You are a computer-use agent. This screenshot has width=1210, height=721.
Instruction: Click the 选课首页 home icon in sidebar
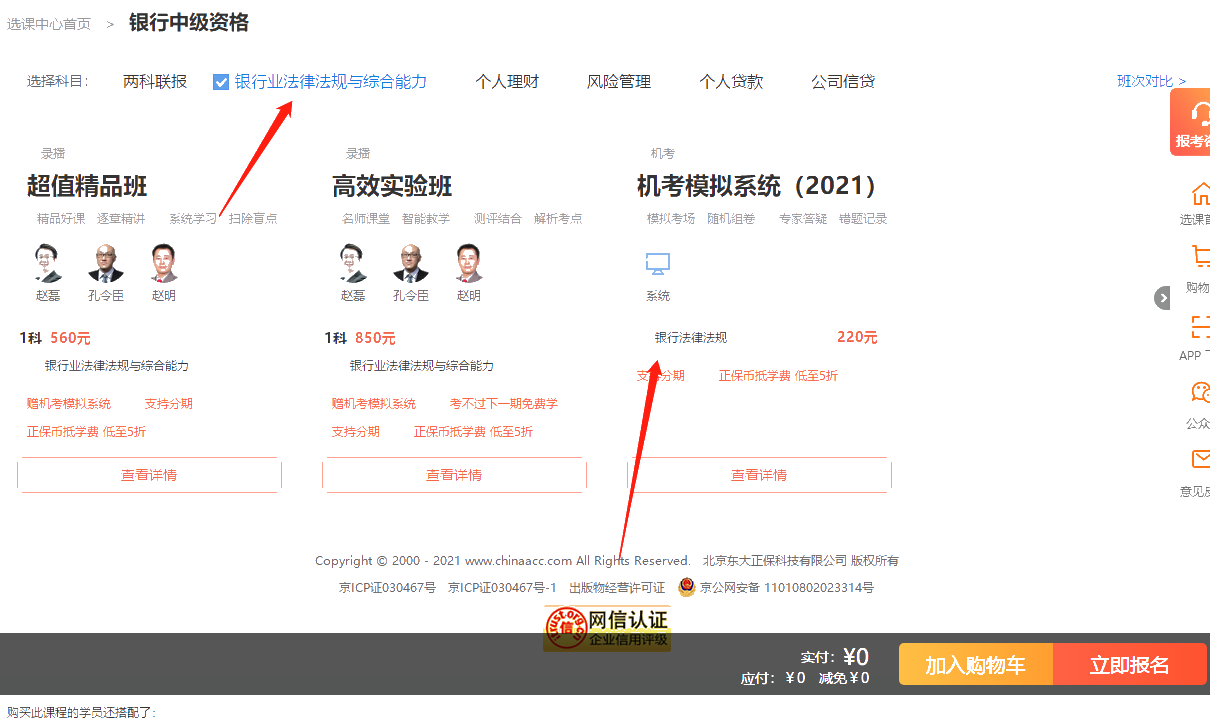(1202, 196)
